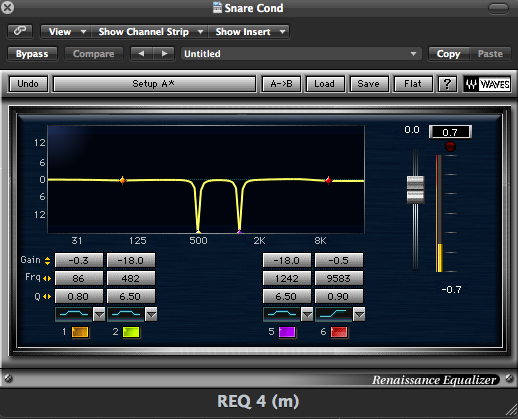Expand the Untitled preset dropdown
The image size is (518, 419).
point(301,54)
